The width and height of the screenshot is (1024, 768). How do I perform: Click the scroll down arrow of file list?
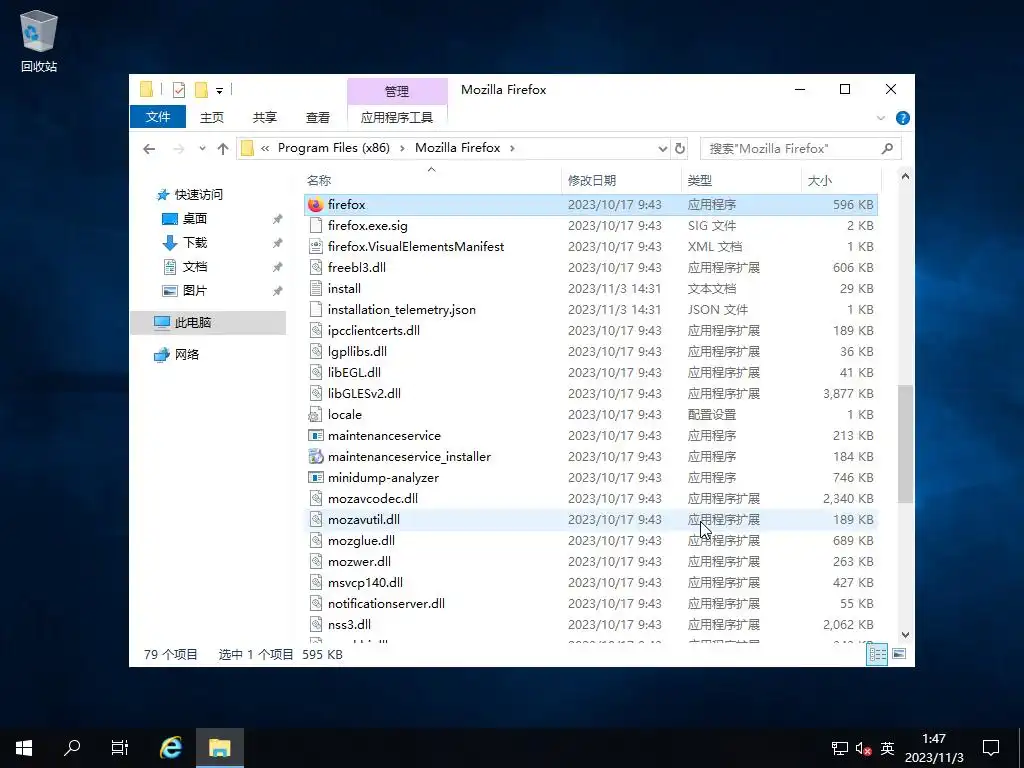(905, 635)
